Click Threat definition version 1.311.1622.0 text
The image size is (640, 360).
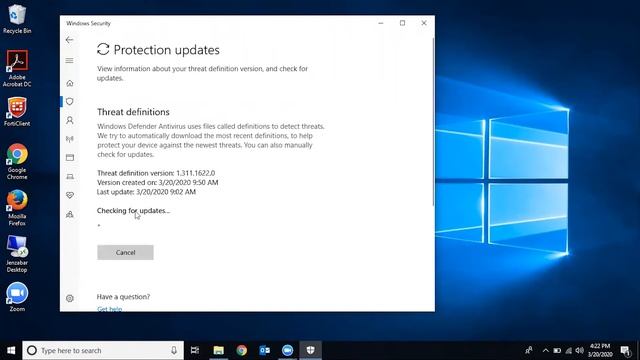point(156,173)
